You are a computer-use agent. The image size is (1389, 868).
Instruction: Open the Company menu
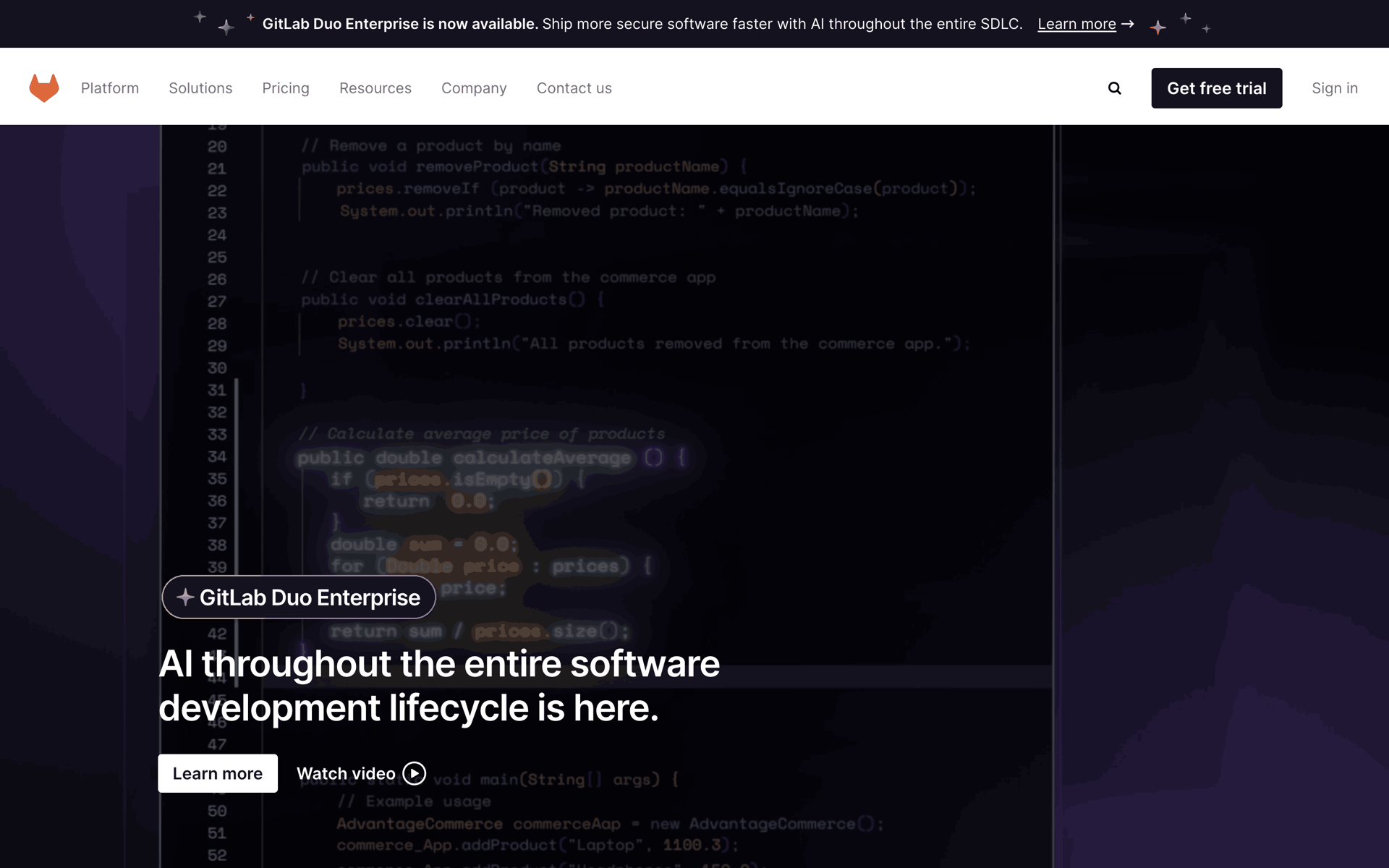[x=474, y=88]
